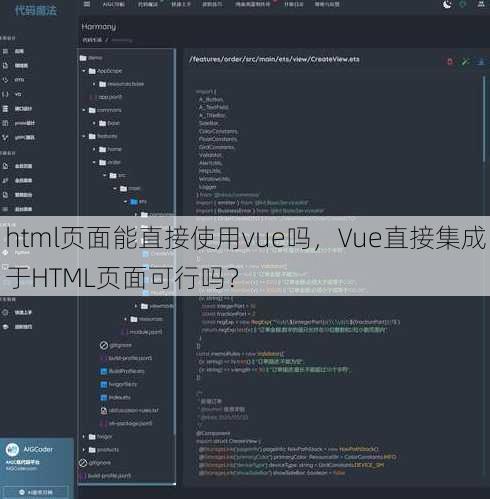Image resolution: width=490 pixels, height=499 pixels.
Task: Open the app.json5 file icon
Action: (92, 97)
